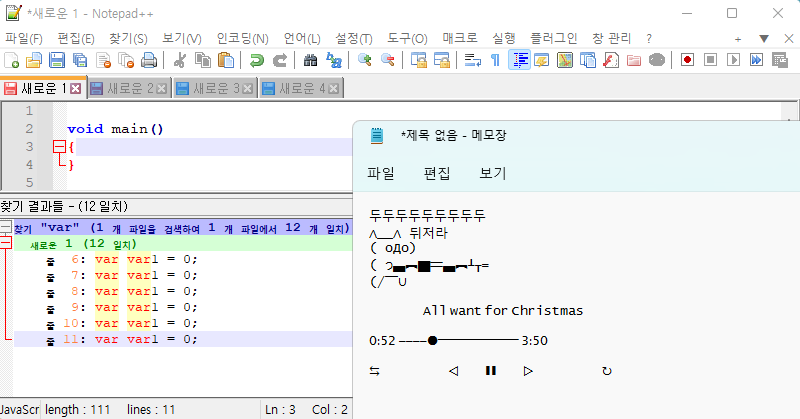The image size is (800, 419).
Task: Click the 'void main()' line in editor
Action: [x=115, y=129]
